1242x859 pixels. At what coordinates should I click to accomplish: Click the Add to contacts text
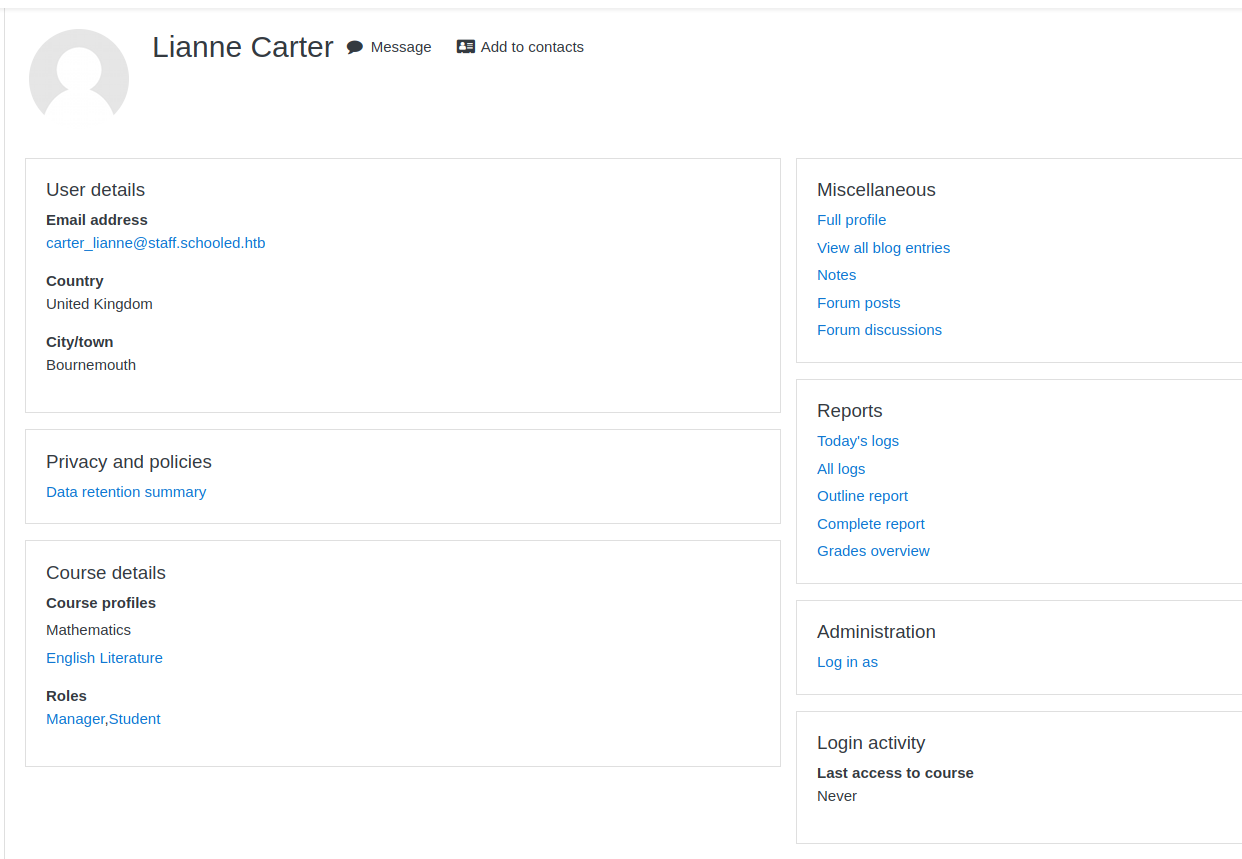pyautogui.click(x=532, y=47)
